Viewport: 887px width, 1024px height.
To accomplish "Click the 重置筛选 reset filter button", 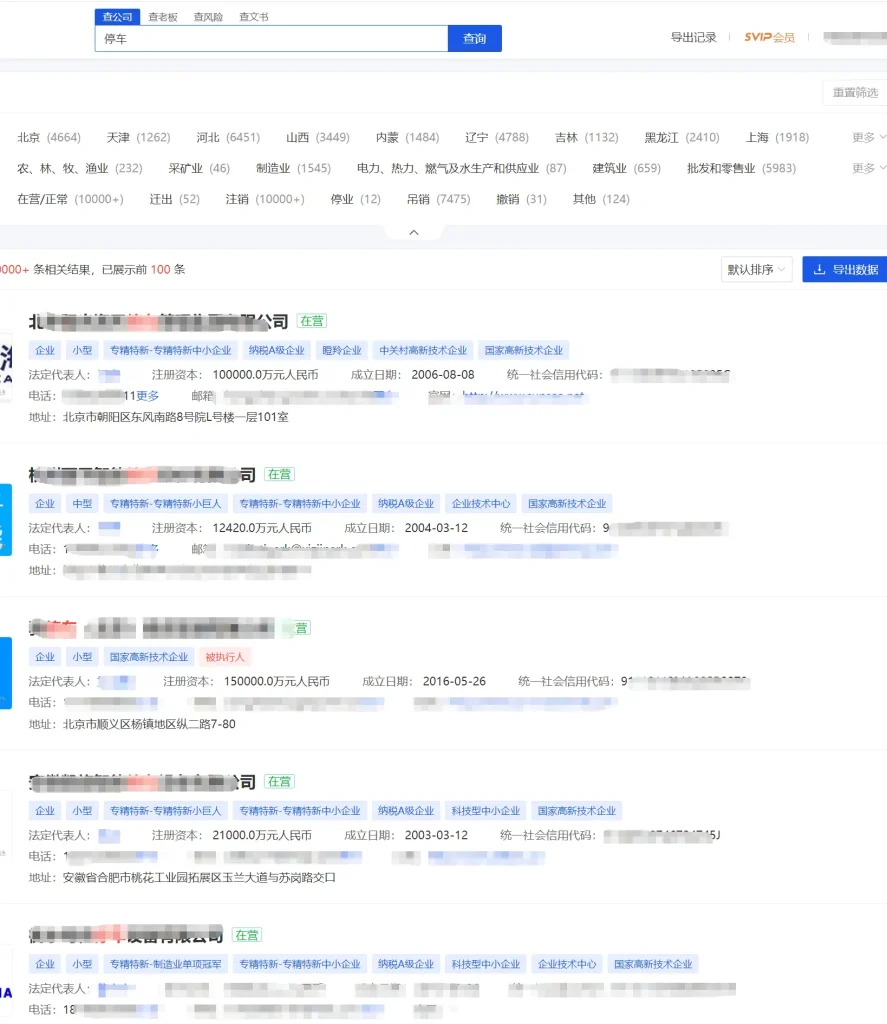I will [x=855, y=93].
